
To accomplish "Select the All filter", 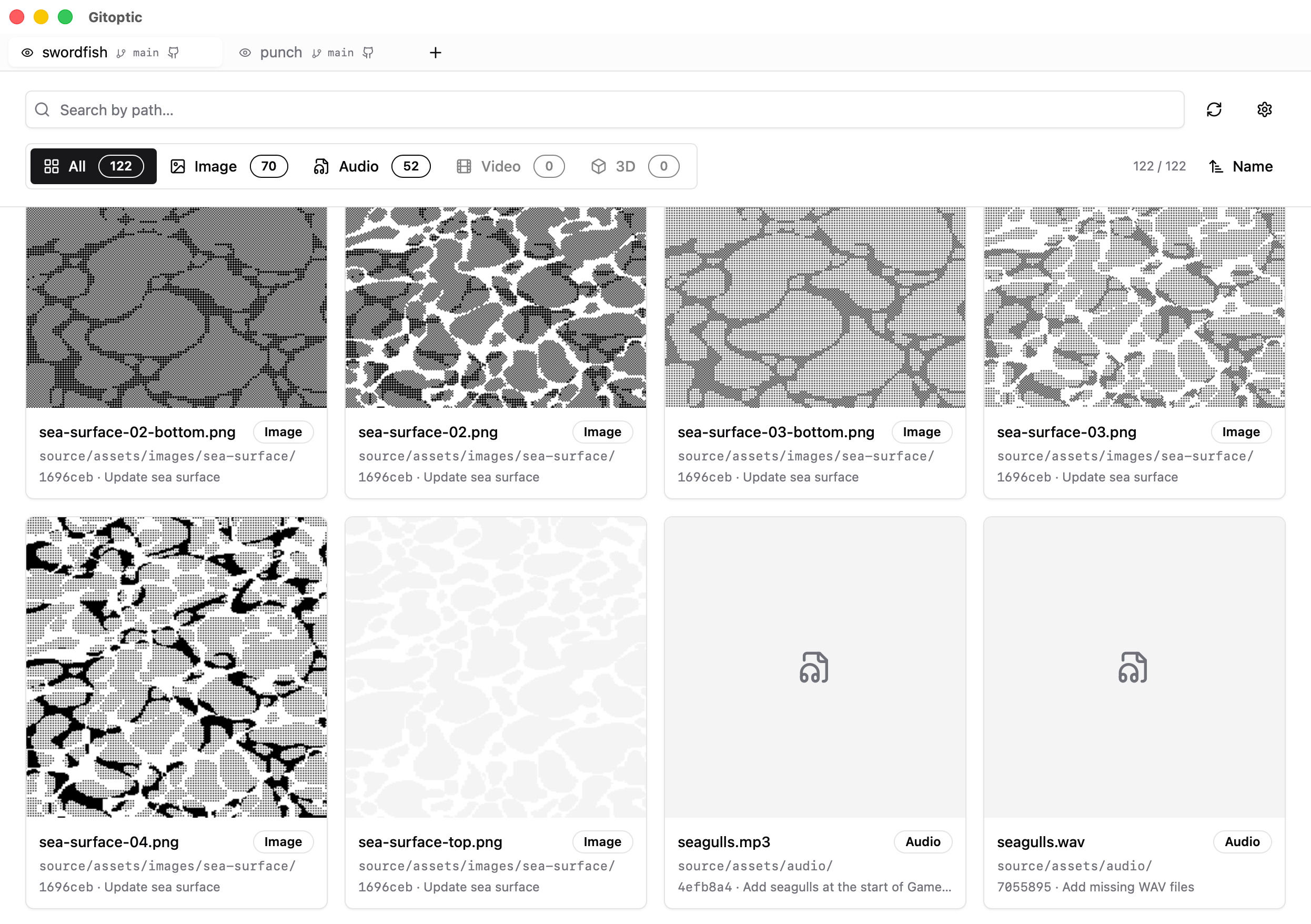I will tap(94, 166).
